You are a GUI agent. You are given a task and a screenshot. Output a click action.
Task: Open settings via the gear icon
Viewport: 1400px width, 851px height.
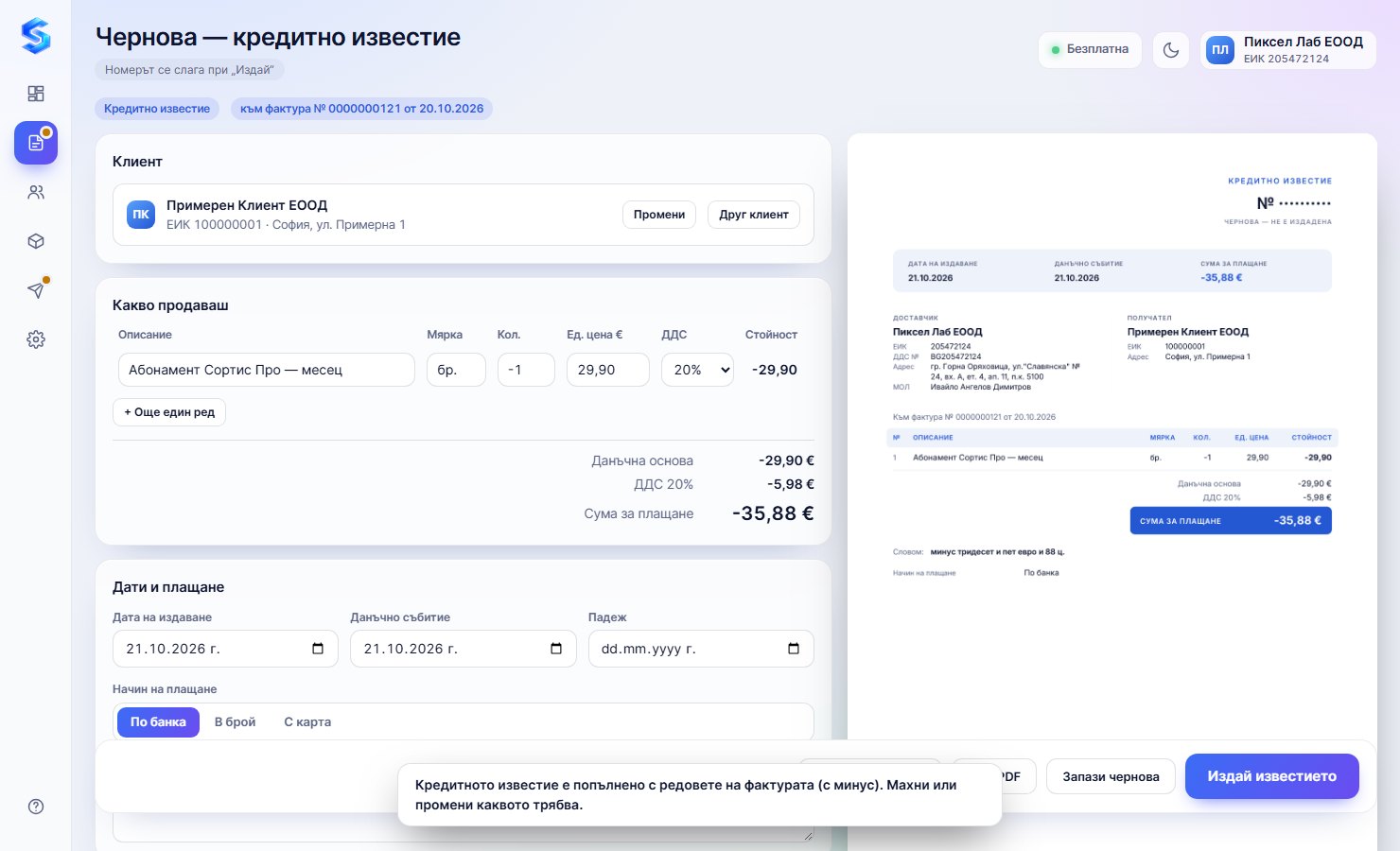click(x=36, y=339)
